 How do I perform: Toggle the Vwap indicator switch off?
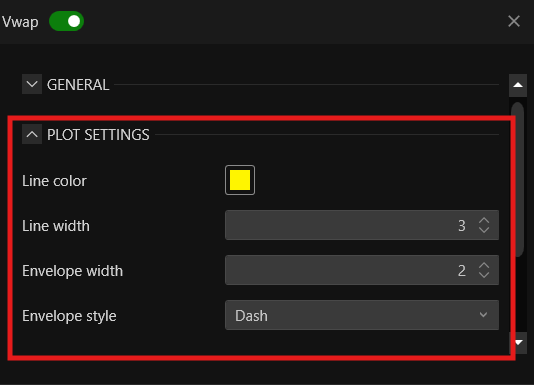point(66,21)
